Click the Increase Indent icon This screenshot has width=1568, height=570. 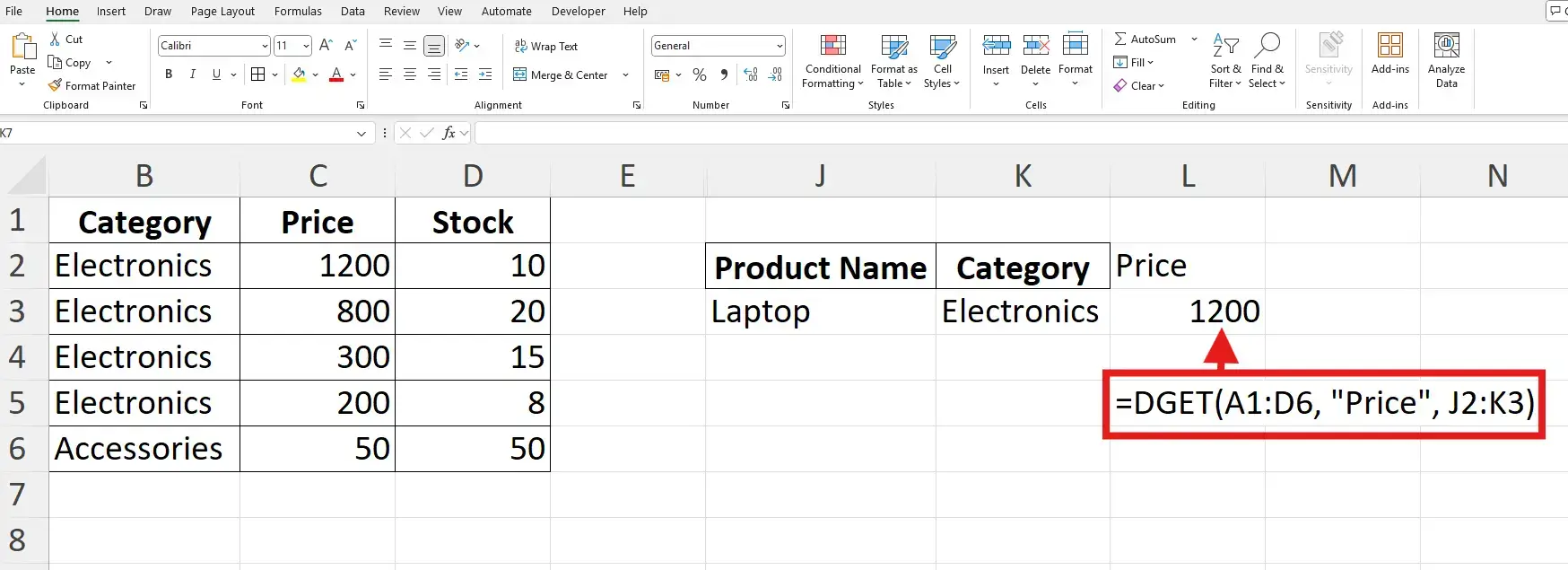(485, 75)
